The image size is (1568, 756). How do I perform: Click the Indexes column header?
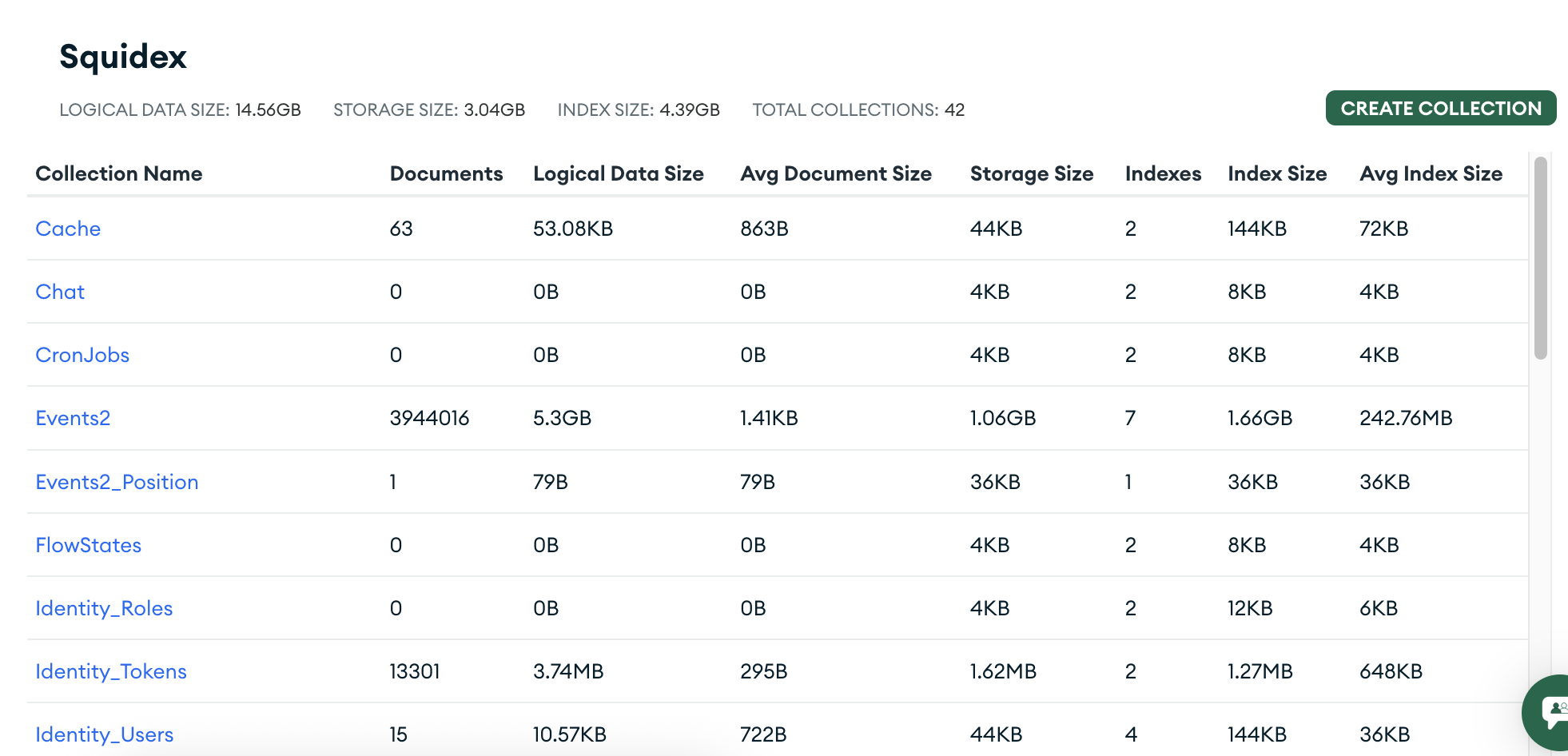click(1163, 173)
